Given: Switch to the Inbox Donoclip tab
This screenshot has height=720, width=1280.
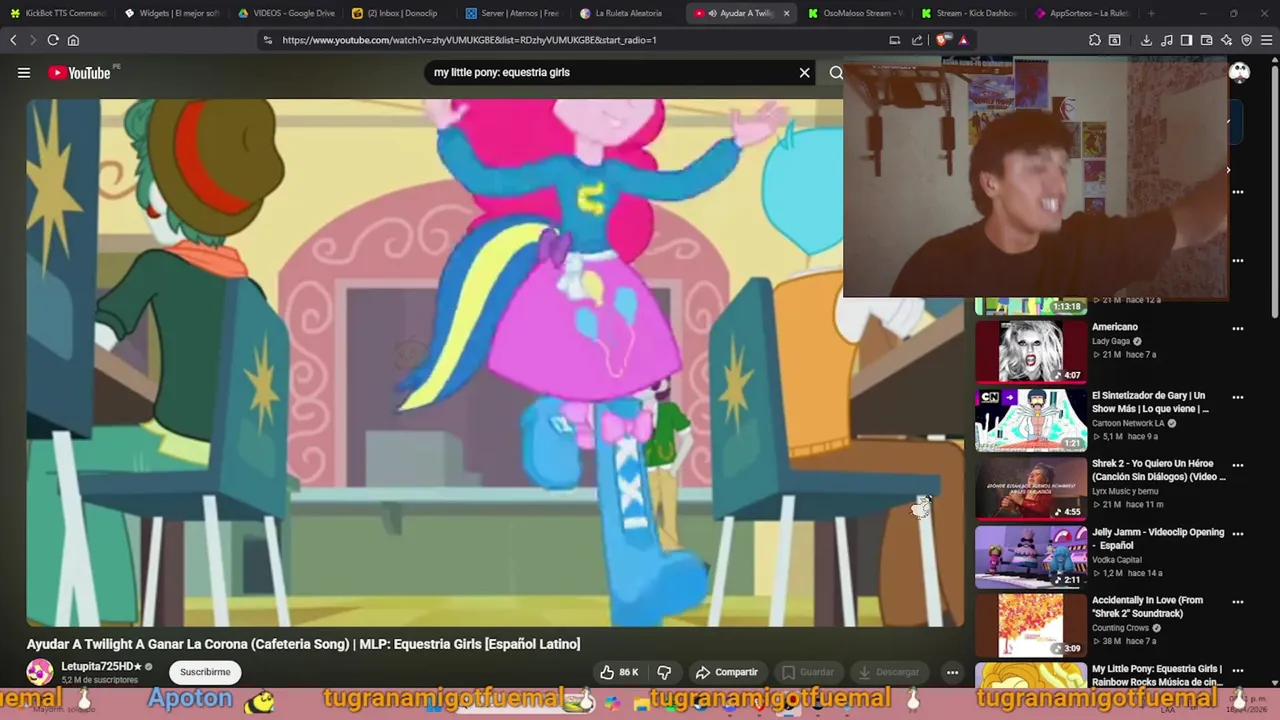Looking at the screenshot, I should pyautogui.click(x=400, y=13).
